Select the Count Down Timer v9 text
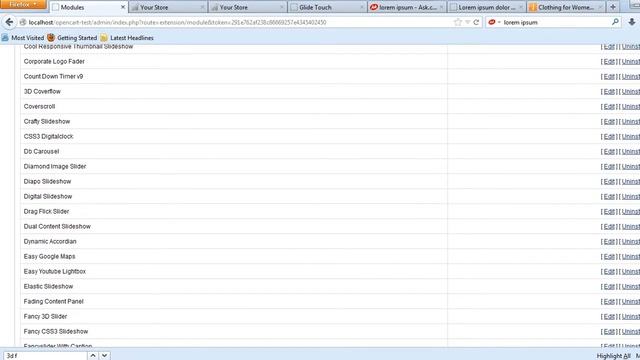Screen dimensions: 640x360 point(53,76)
